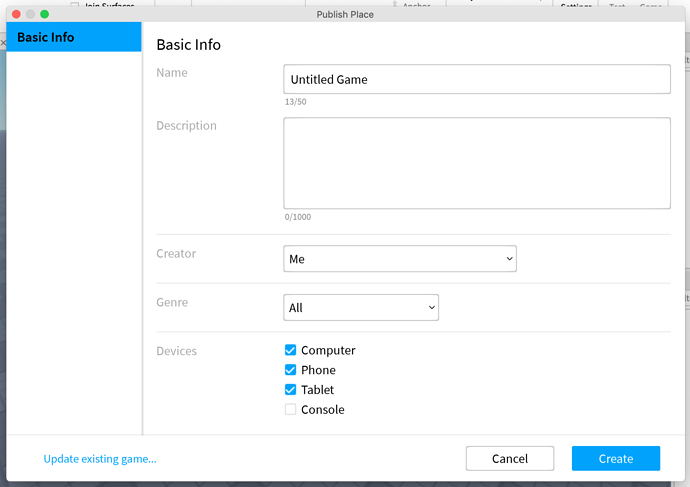
Task: Toggle the Tablet device checkbox off
Action: click(291, 390)
